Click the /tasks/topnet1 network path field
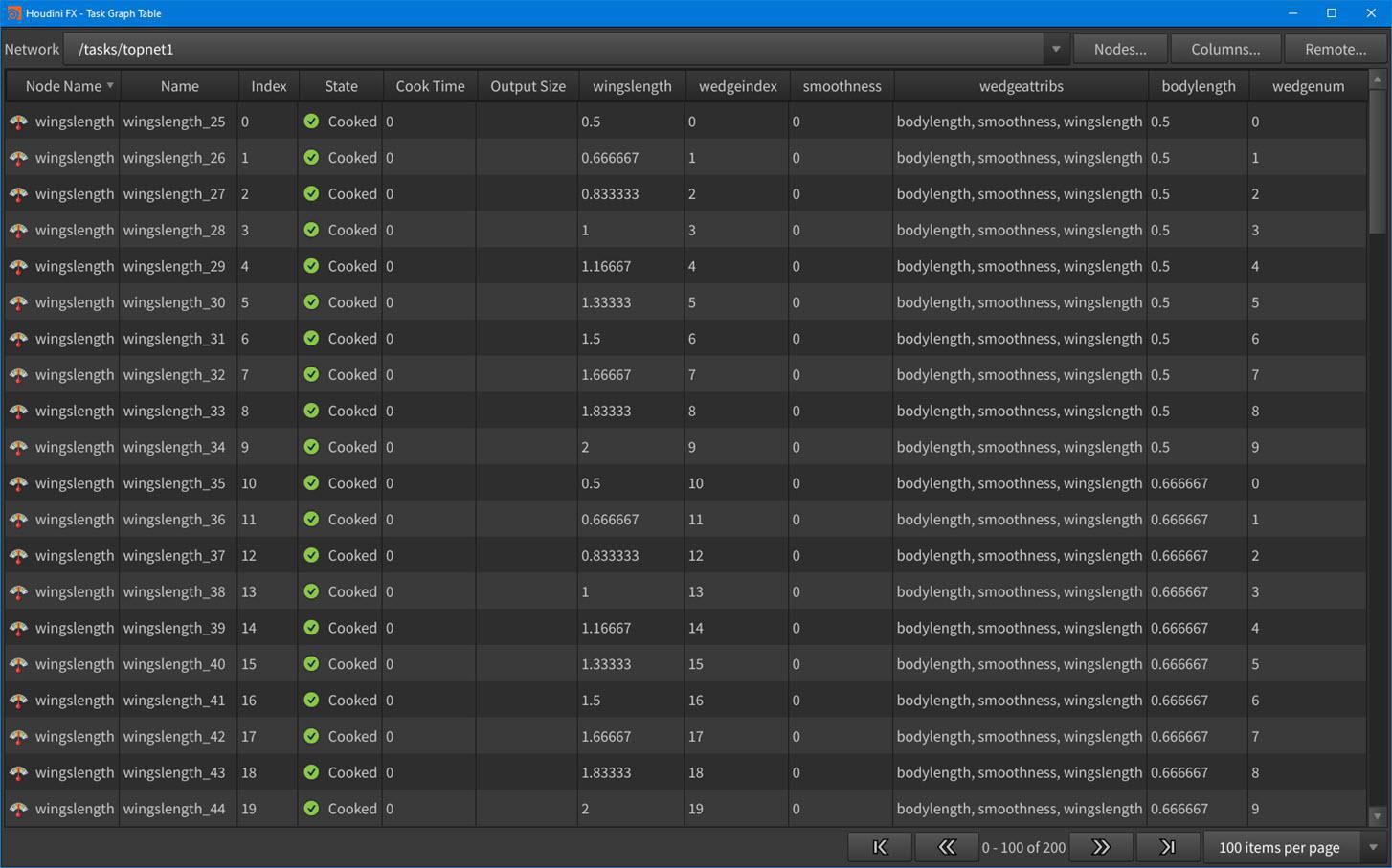 pyautogui.click(x=555, y=49)
